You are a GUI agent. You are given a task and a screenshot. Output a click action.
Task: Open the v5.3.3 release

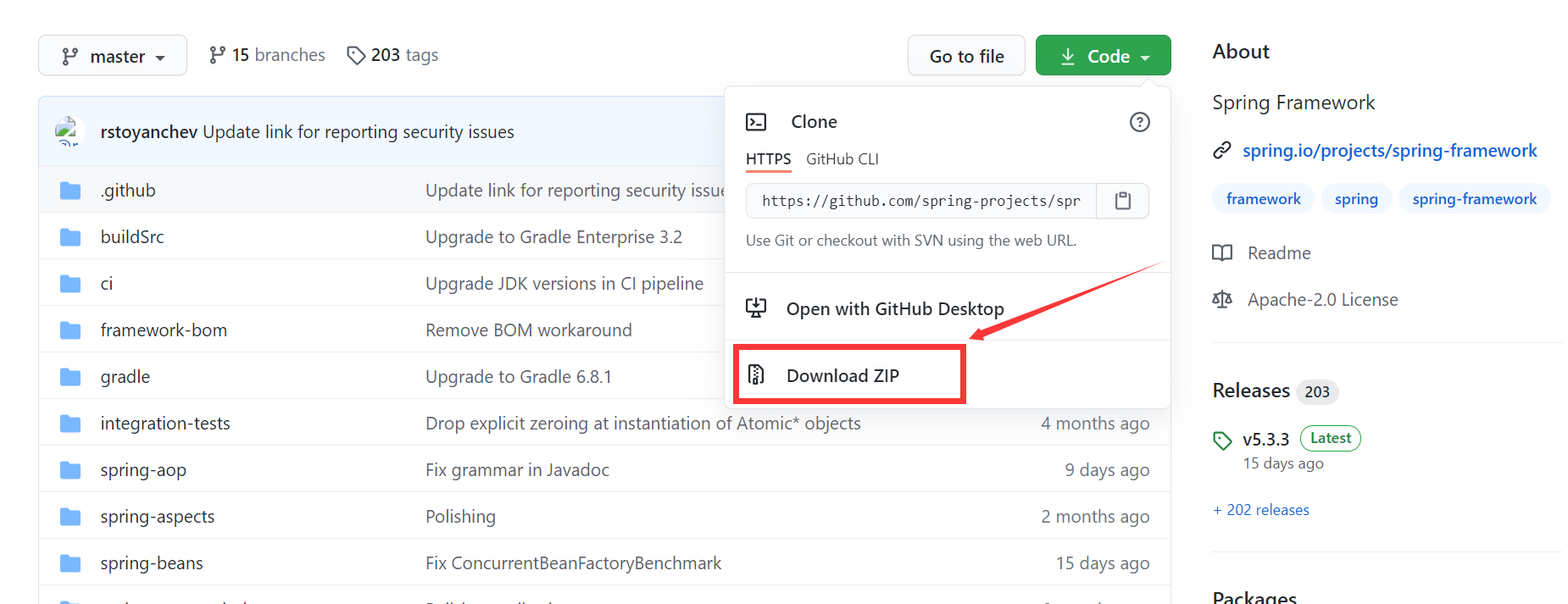[x=1265, y=440]
